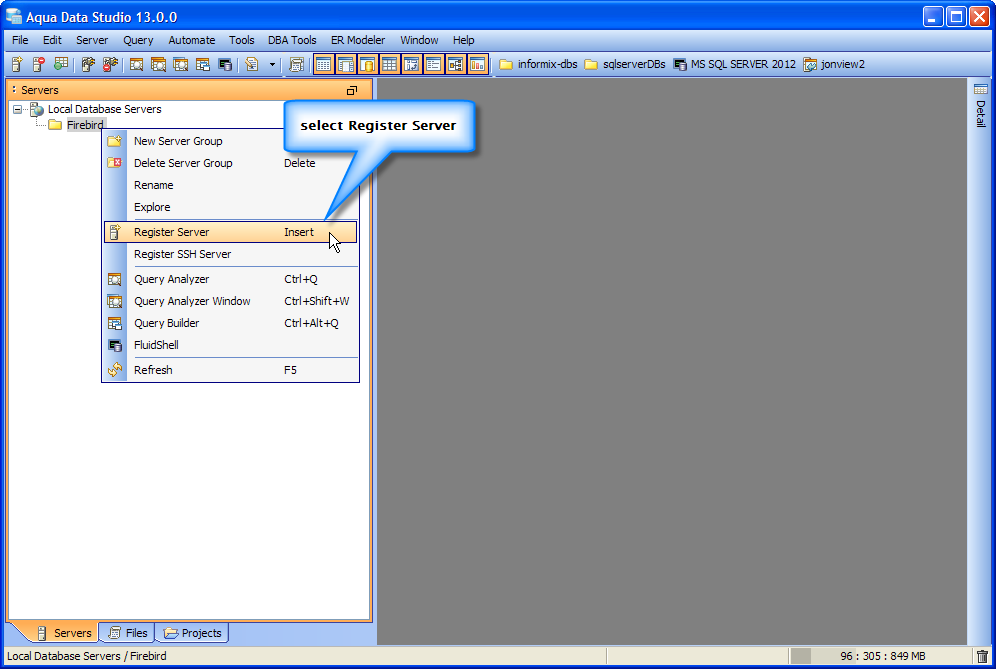Toggle the first highlighted table grid button
Screen dimensions: 996x669
(324, 64)
